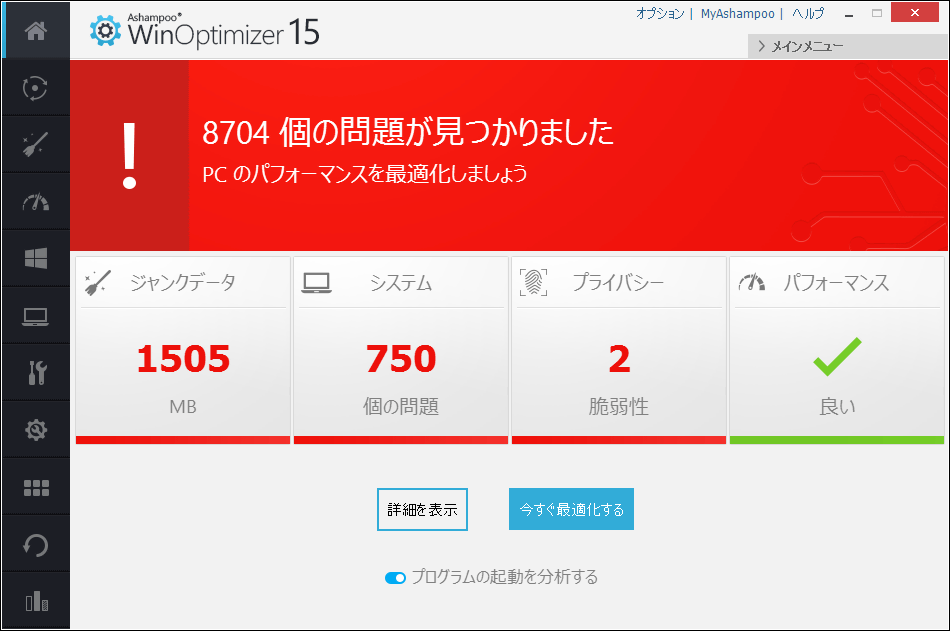Click broom icon on ジャンクデータ card
950x631 pixels.
(98, 282)
